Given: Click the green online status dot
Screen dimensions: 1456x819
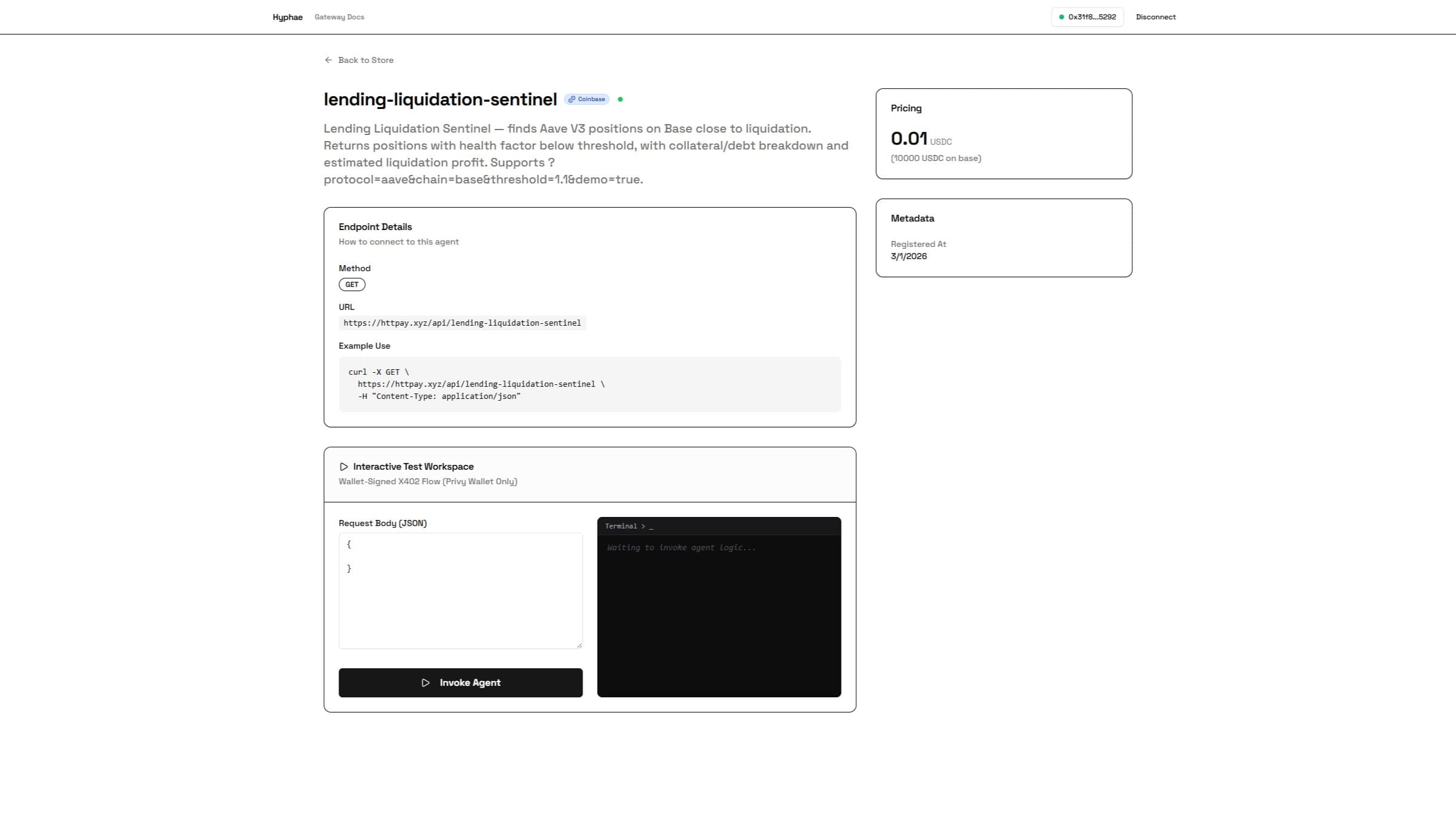Looking at the screenshot, I should pos(620,99).
